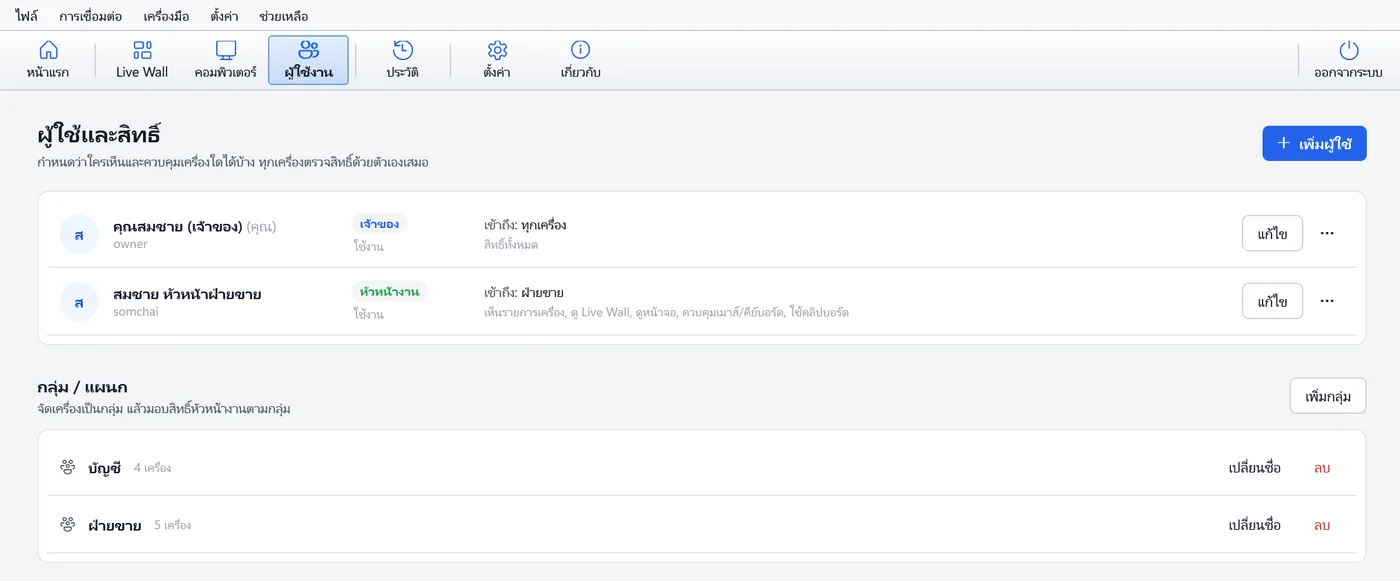
Task: Click the username somchai text
Action: [136, 312]
